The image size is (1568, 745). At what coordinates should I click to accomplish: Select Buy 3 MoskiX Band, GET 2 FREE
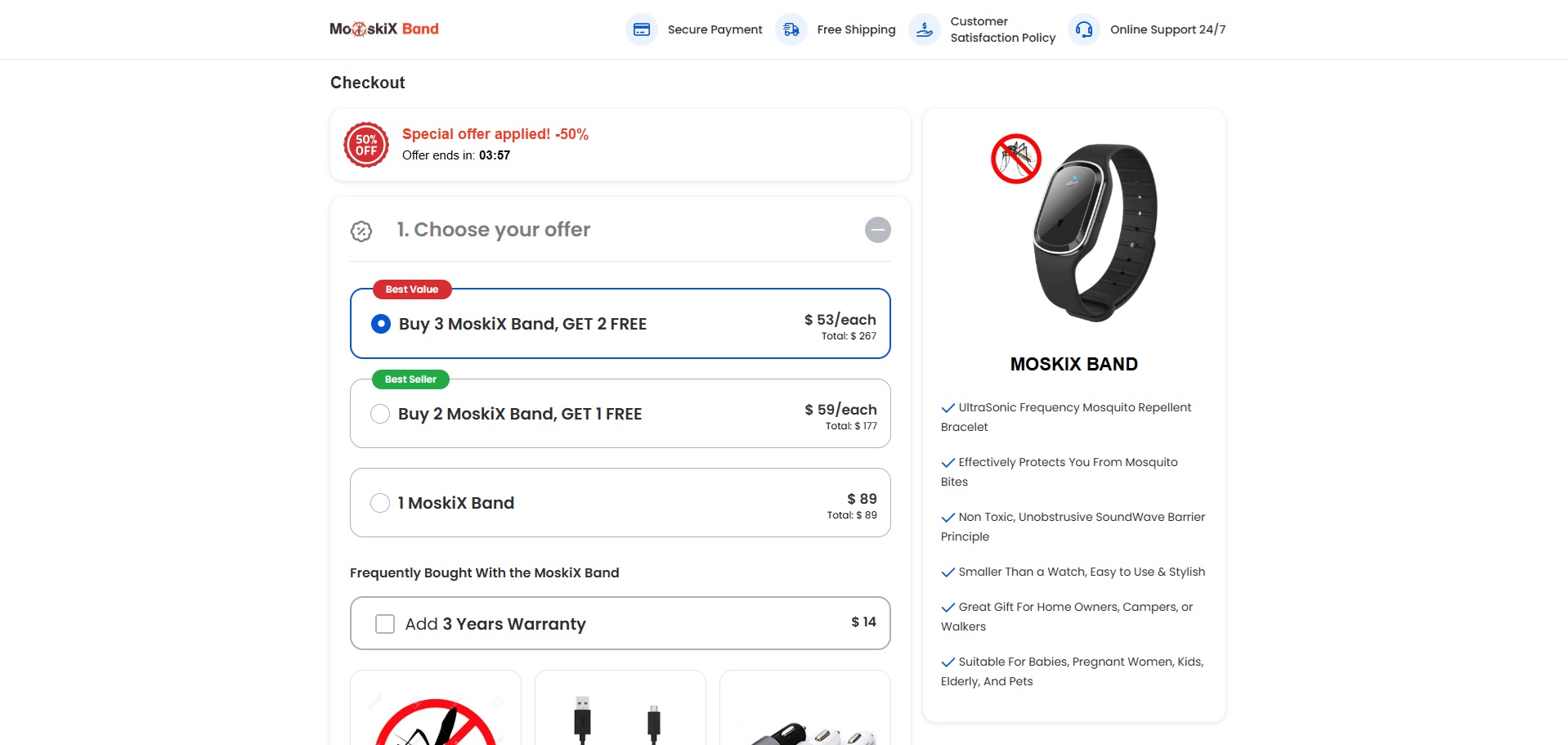coord(381,324)
